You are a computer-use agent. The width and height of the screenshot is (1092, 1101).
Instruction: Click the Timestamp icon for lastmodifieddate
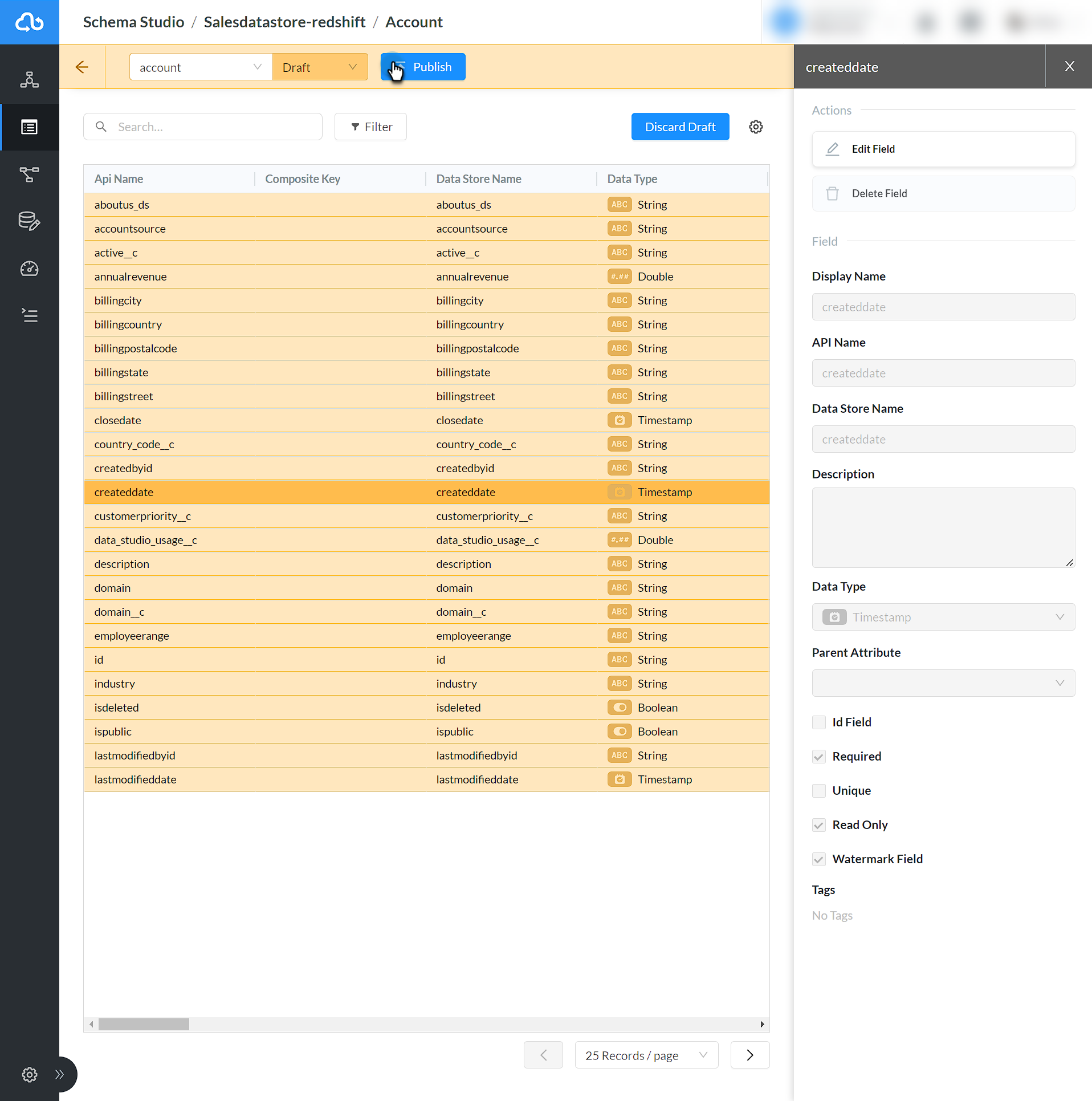[619, 779]
